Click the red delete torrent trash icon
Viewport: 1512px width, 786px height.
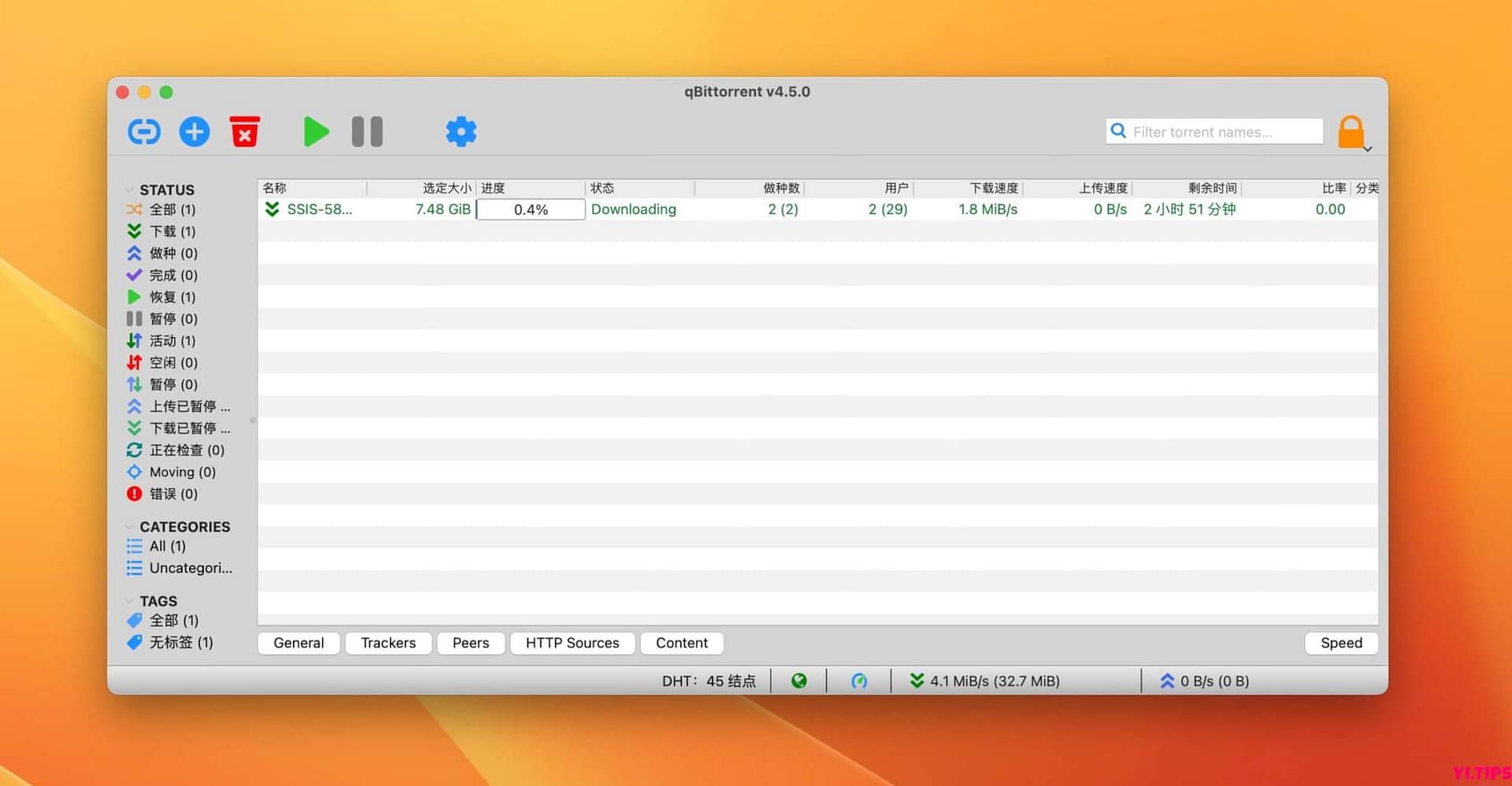click(244, 132)
